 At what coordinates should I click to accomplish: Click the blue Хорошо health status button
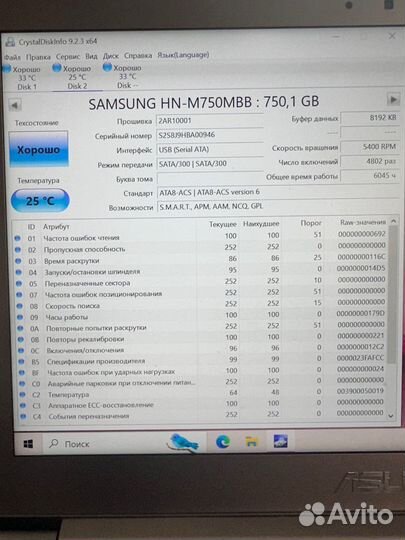click(x=39, y=149)
